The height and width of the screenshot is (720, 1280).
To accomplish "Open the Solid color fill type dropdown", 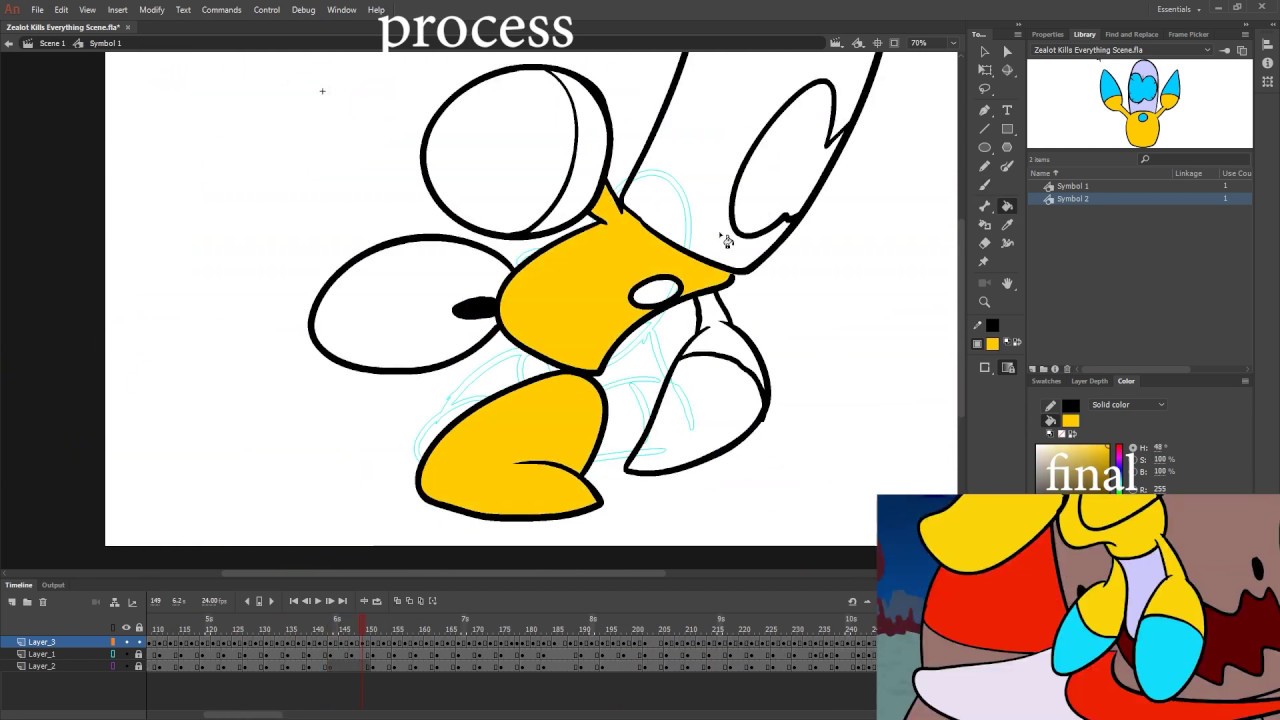I will [1127, 405].
